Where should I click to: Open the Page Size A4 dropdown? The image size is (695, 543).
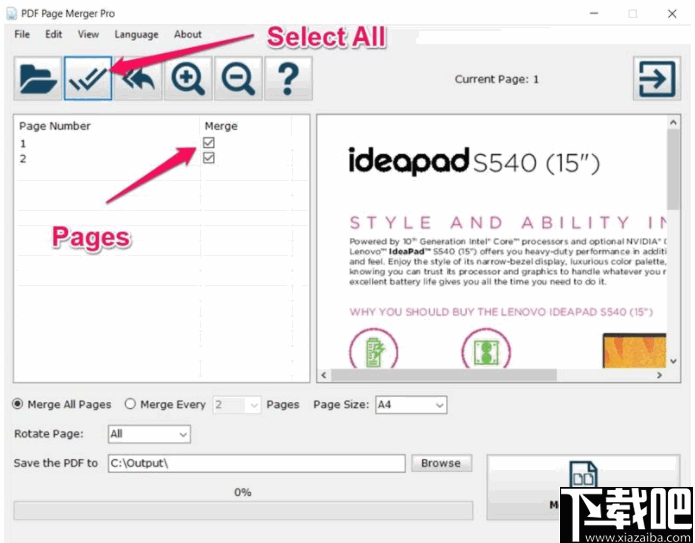pyautogui.click(x=411, y=405)
